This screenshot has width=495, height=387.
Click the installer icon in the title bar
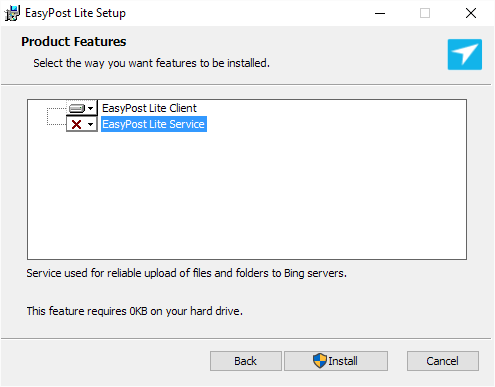pos(12,13)
